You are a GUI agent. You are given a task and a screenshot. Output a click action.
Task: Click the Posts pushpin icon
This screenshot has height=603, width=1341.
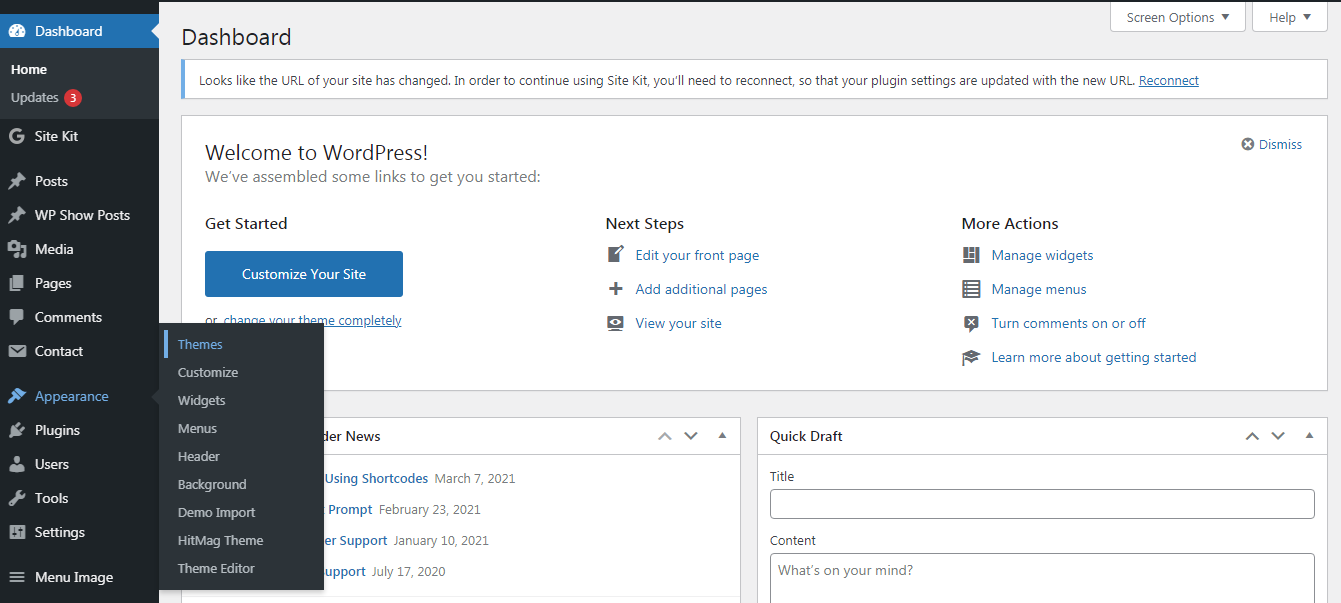tap(17, 181)
